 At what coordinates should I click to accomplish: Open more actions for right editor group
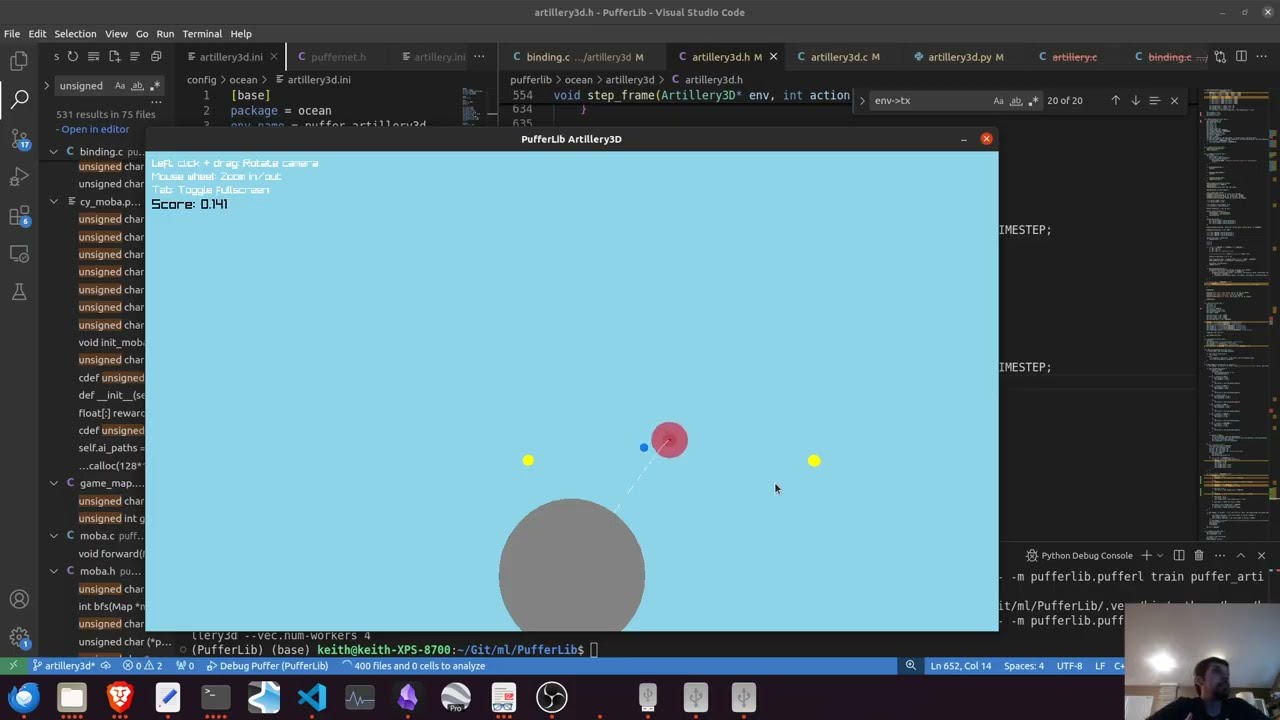(1262, 57)
